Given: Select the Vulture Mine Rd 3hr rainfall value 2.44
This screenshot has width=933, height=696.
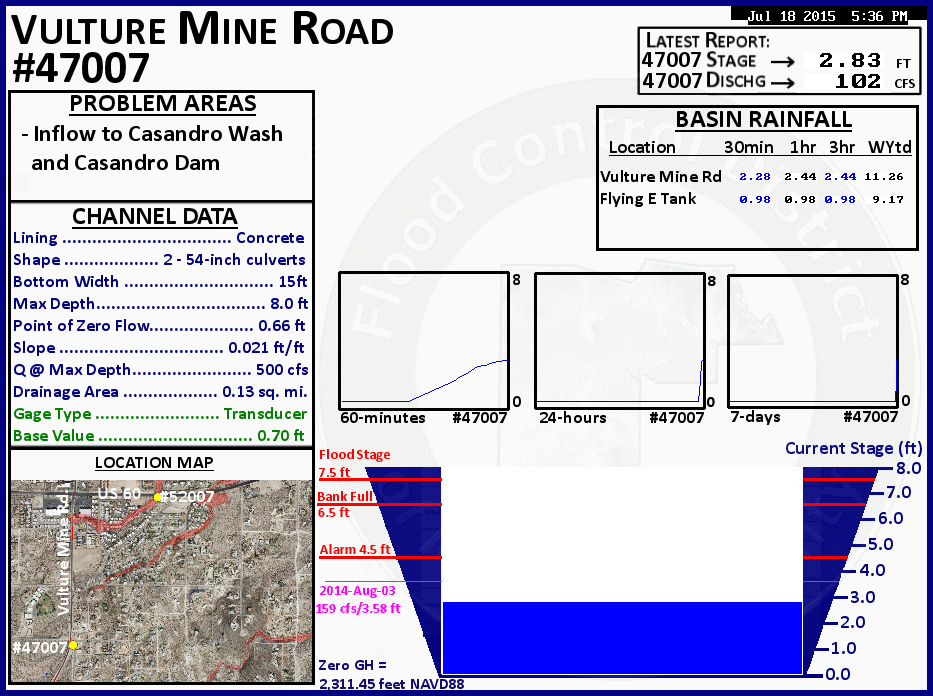Looking at the screenshot, I should 840,177.
